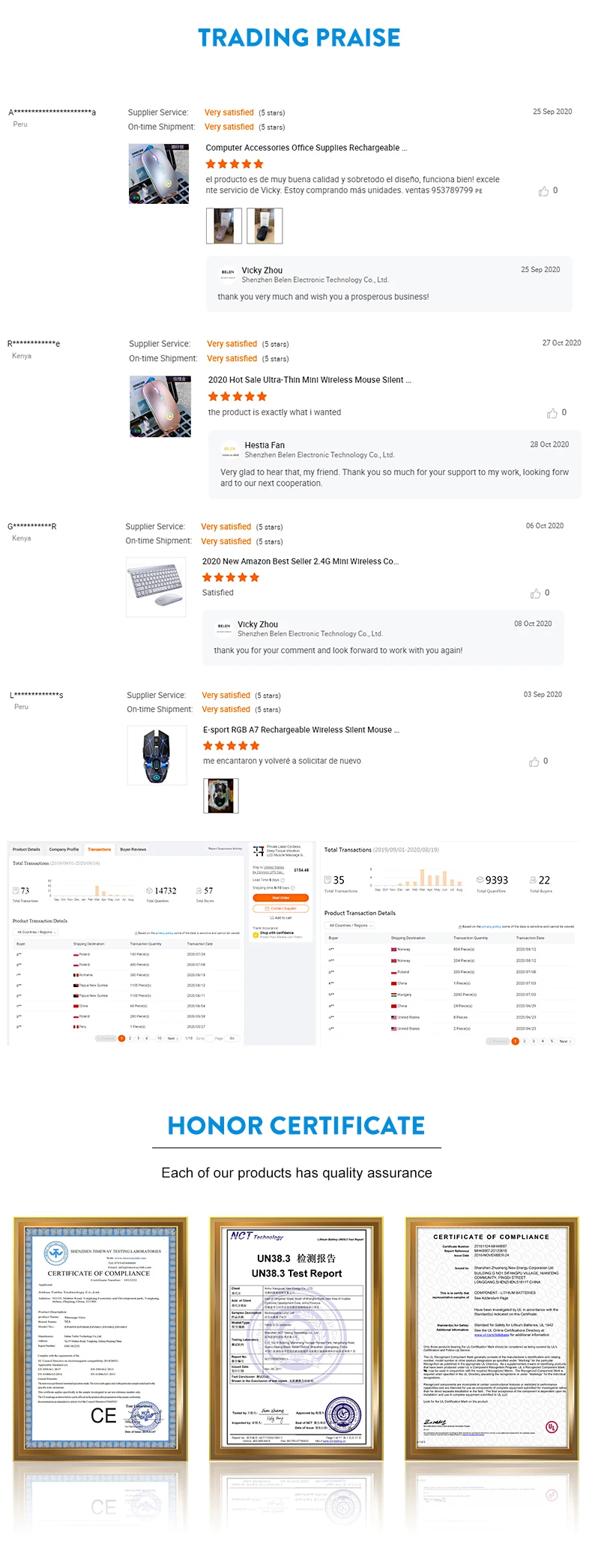The width and height of the screenshot is (592, 1568).
Task: Open the 'Computer Accessories Office Supplies Rechargeable' product link
Action: [x=306, y=148]
